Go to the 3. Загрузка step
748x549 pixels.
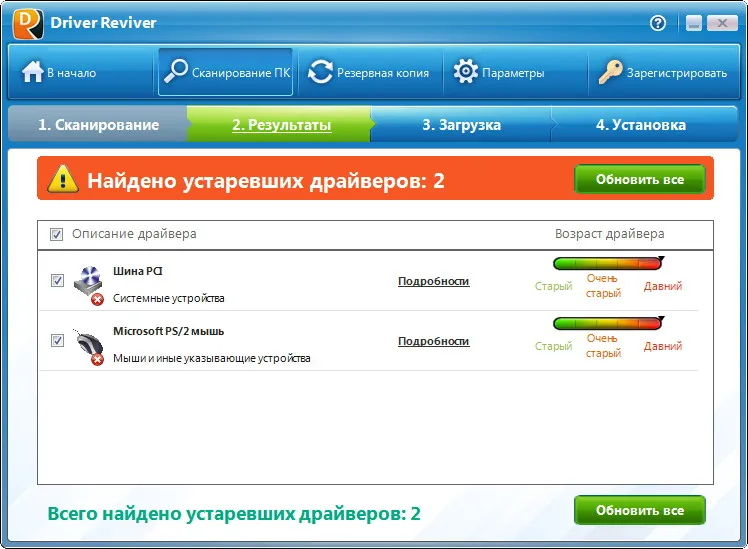tap(461, 124)
